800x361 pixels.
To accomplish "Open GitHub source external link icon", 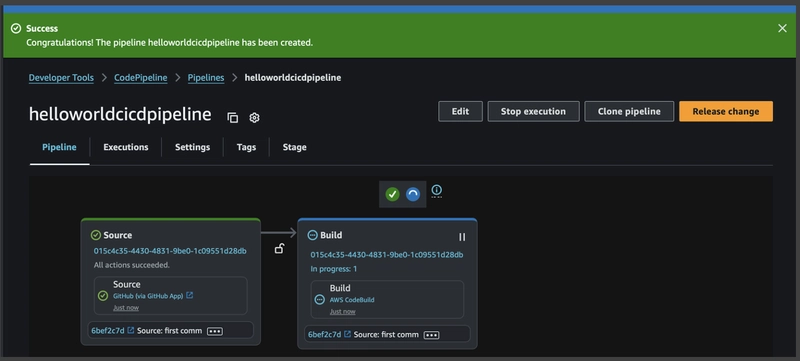I will [x=189, y=295].
